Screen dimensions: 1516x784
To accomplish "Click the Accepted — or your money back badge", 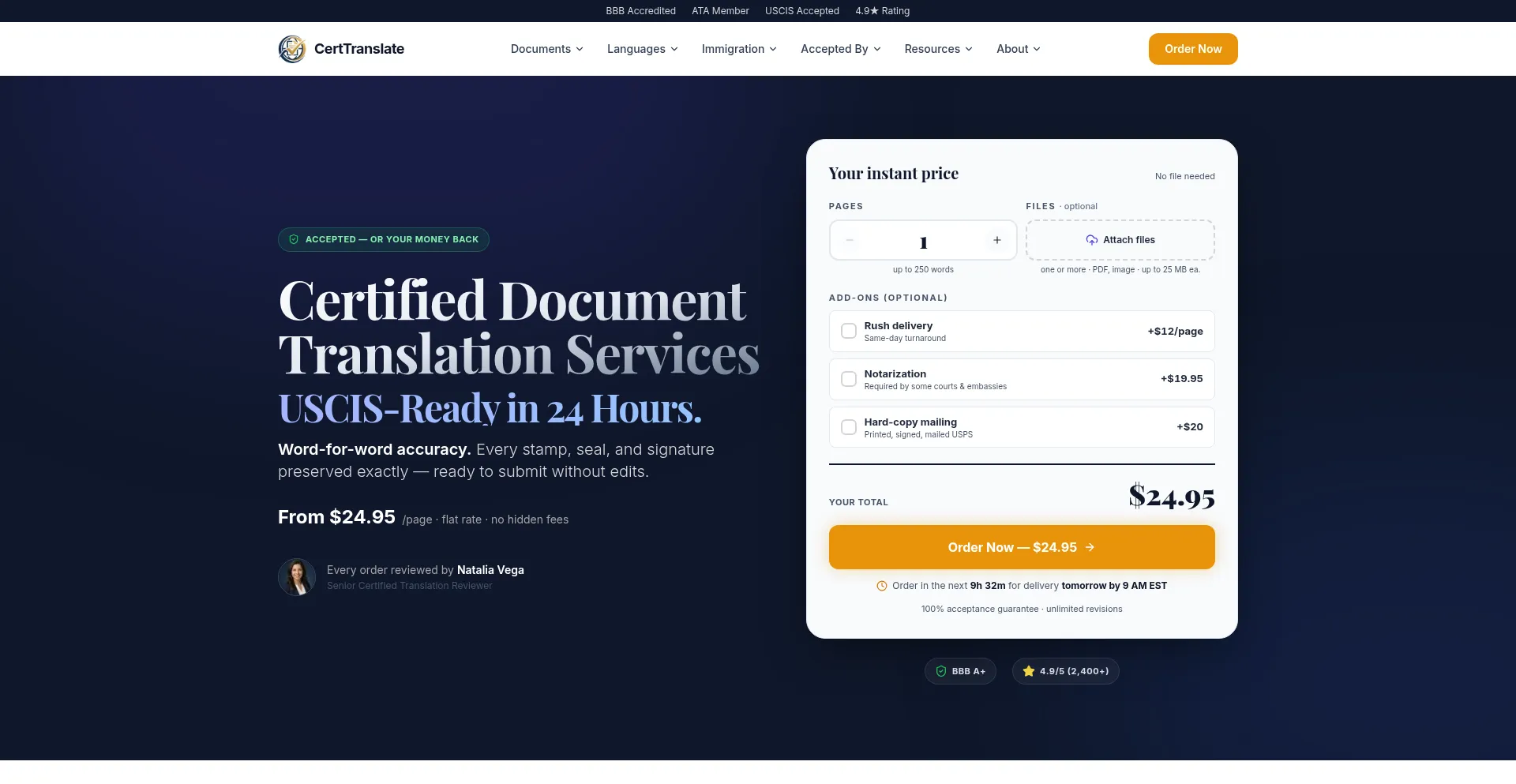I will point(384,239).
